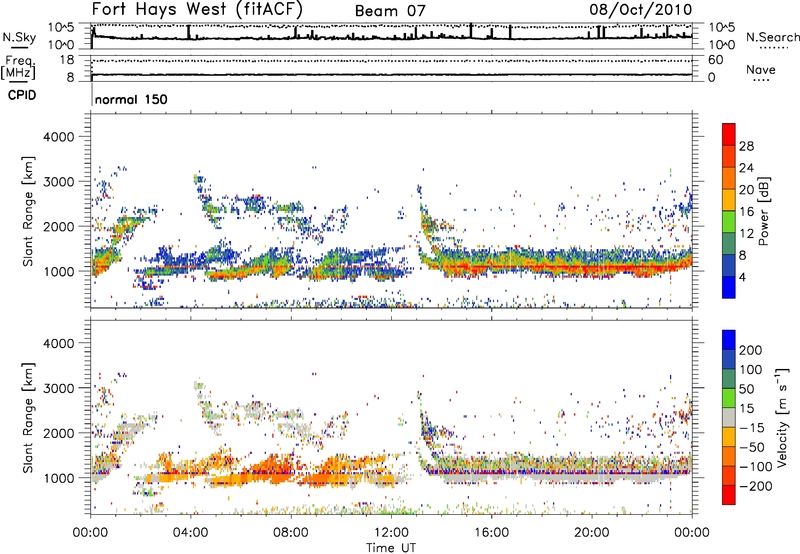Click the "4000" tick of the power plot

58,137
